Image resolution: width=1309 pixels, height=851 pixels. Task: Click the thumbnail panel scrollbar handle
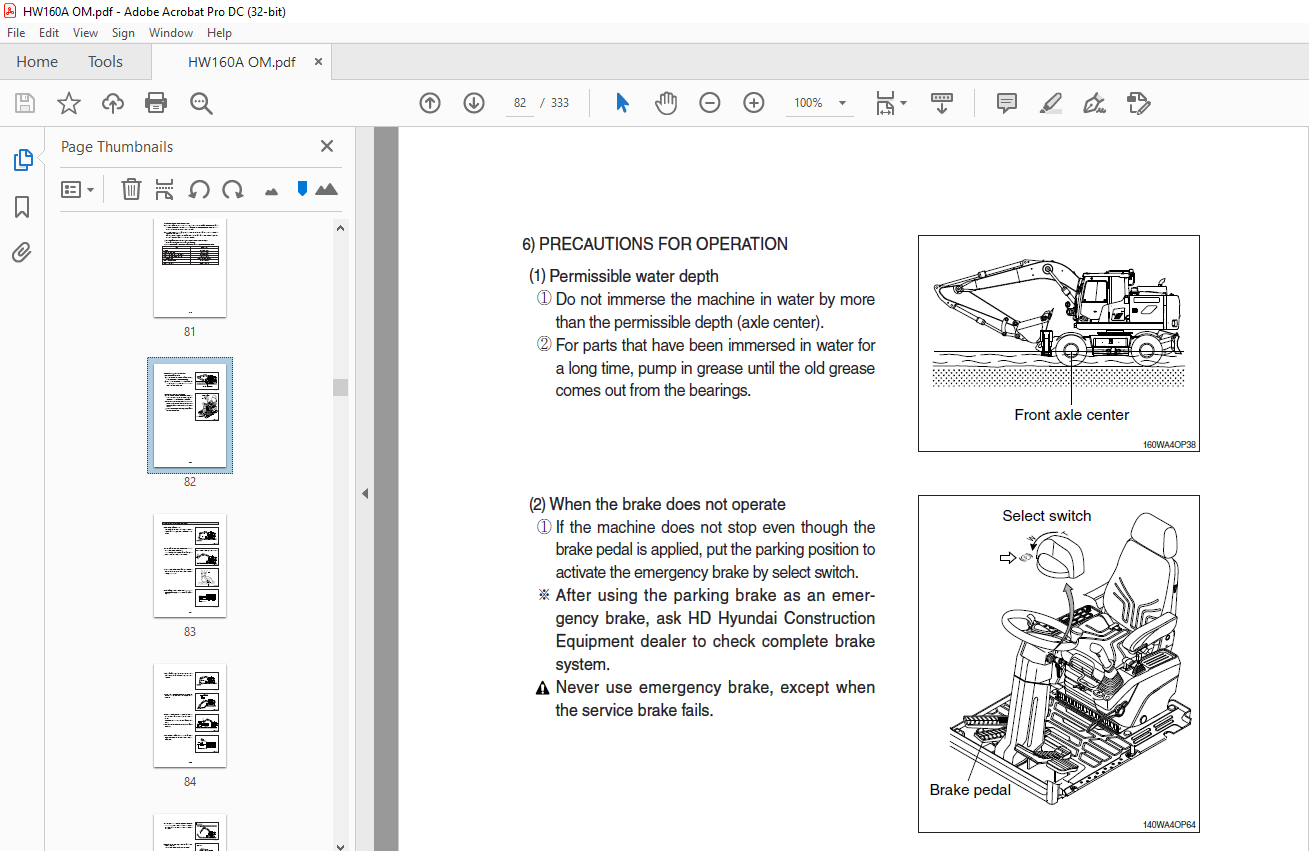click(340, 387)
